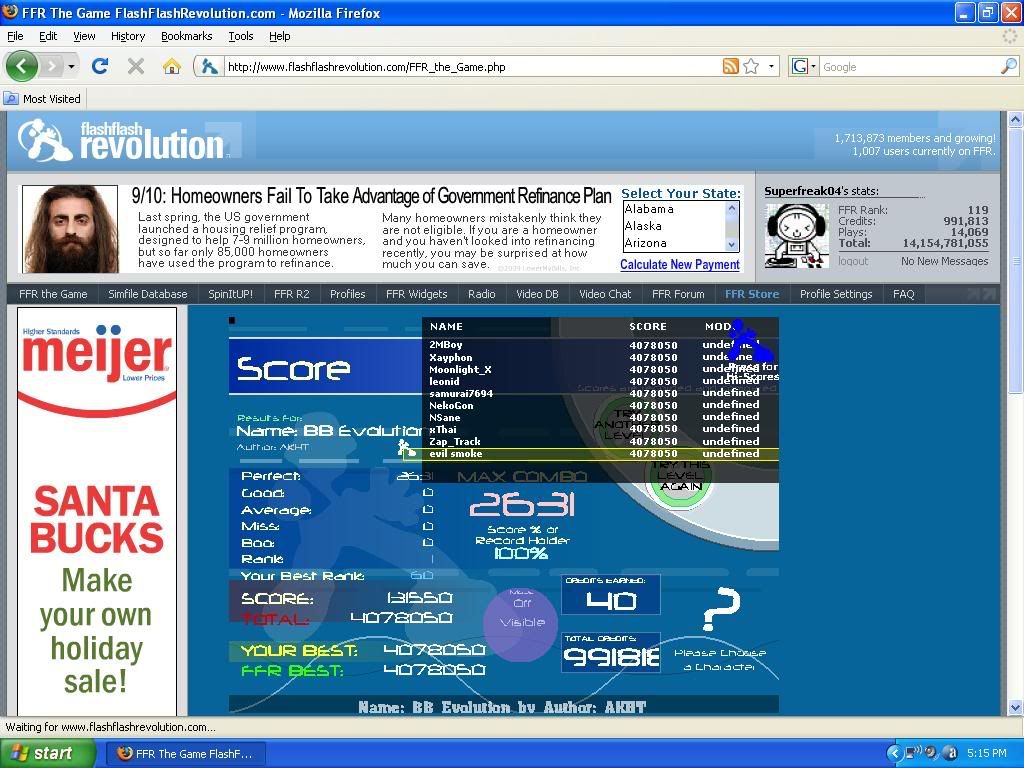Open the Bookmarks menu
Viewport: 1024px width, 768px height.
click(186, 36)
